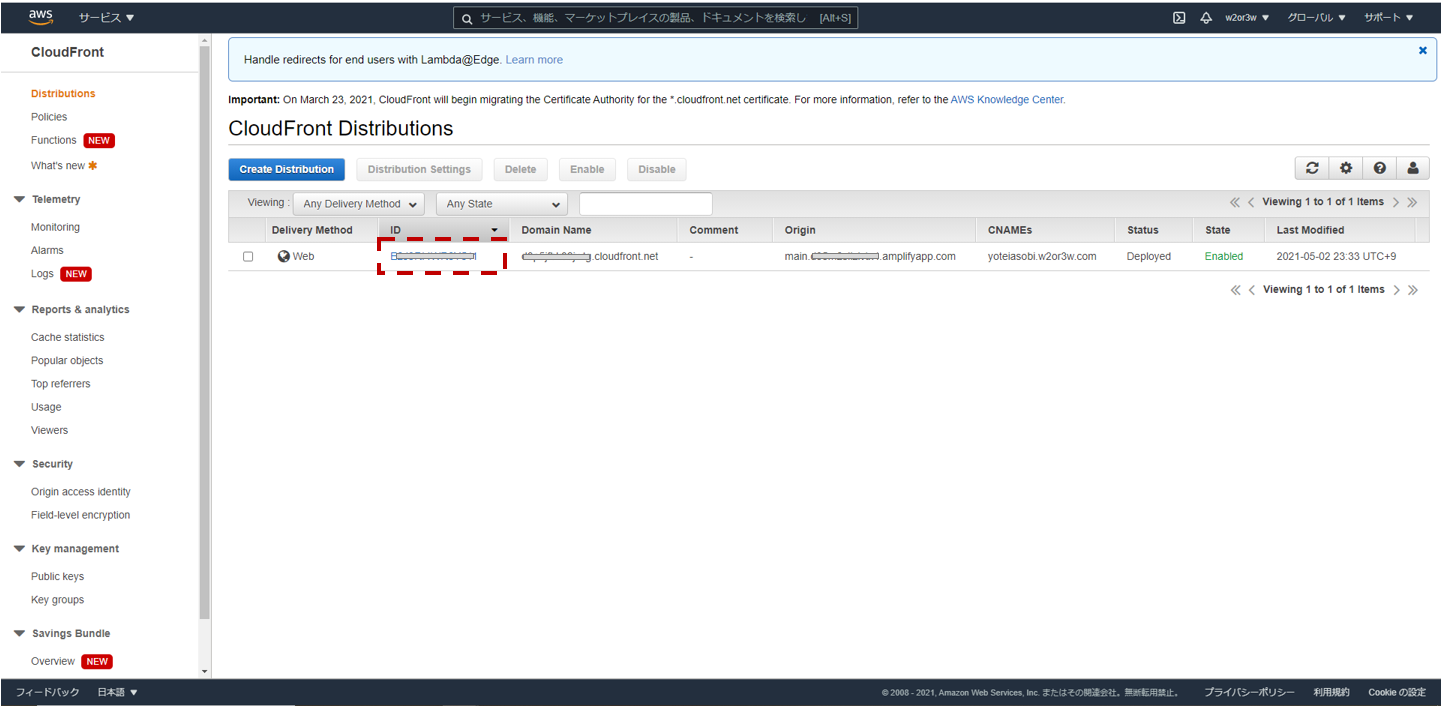Click the distribution ID link
The image size is (1443, 706).
tap(433, 257)
